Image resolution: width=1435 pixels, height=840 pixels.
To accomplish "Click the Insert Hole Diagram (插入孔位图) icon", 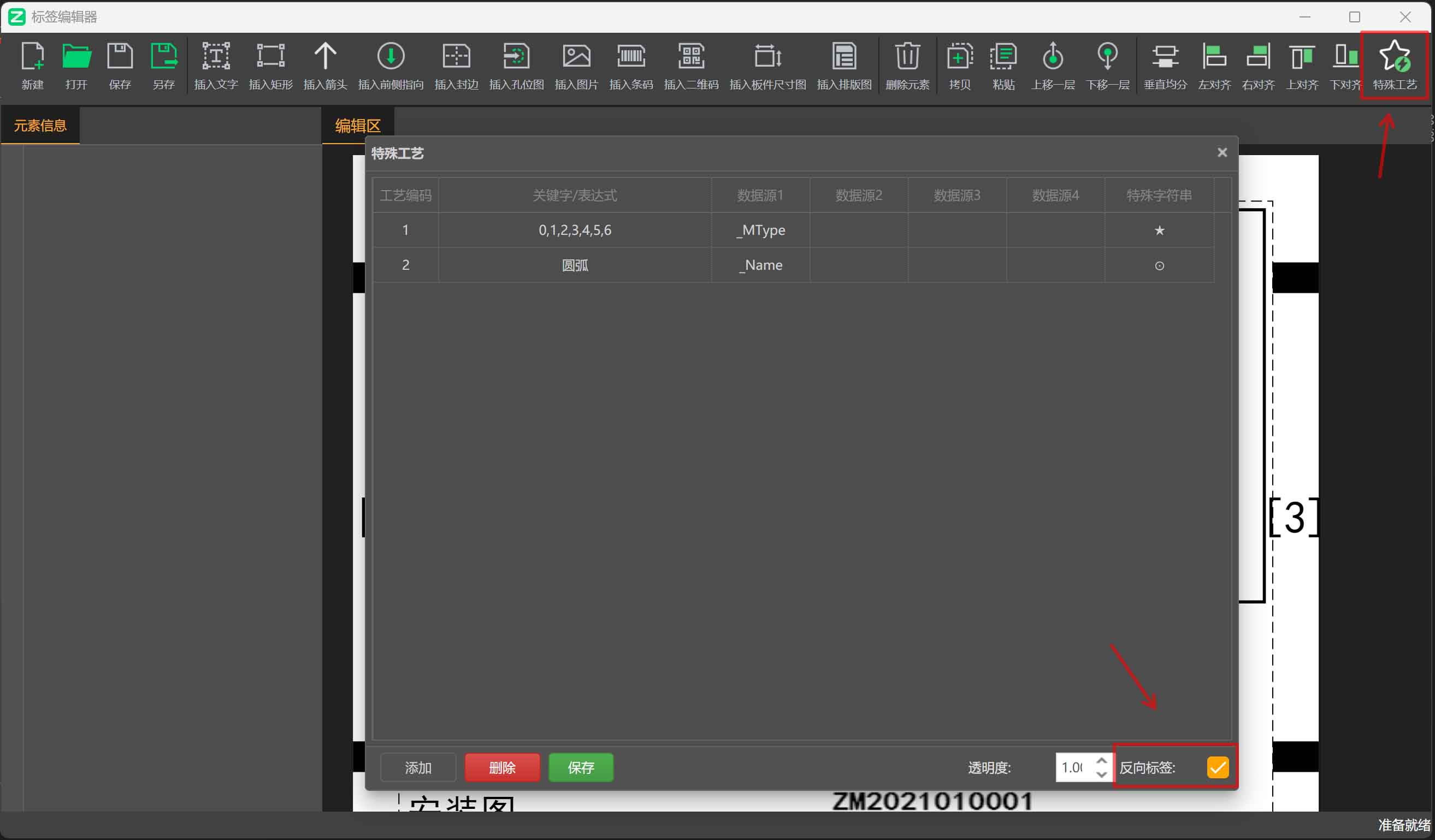I will coord(516,56).
